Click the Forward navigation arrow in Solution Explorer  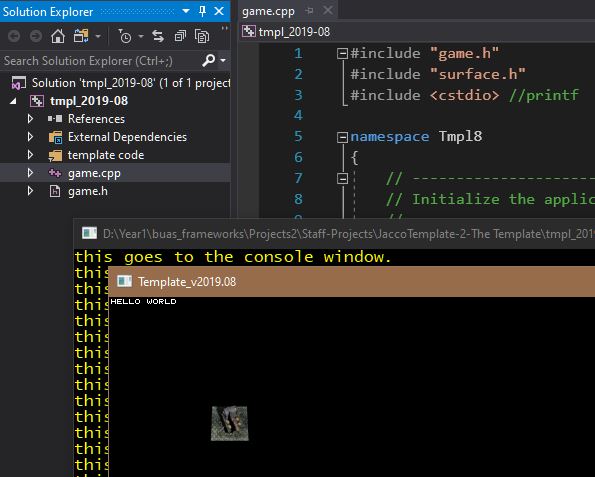[36, 36]
